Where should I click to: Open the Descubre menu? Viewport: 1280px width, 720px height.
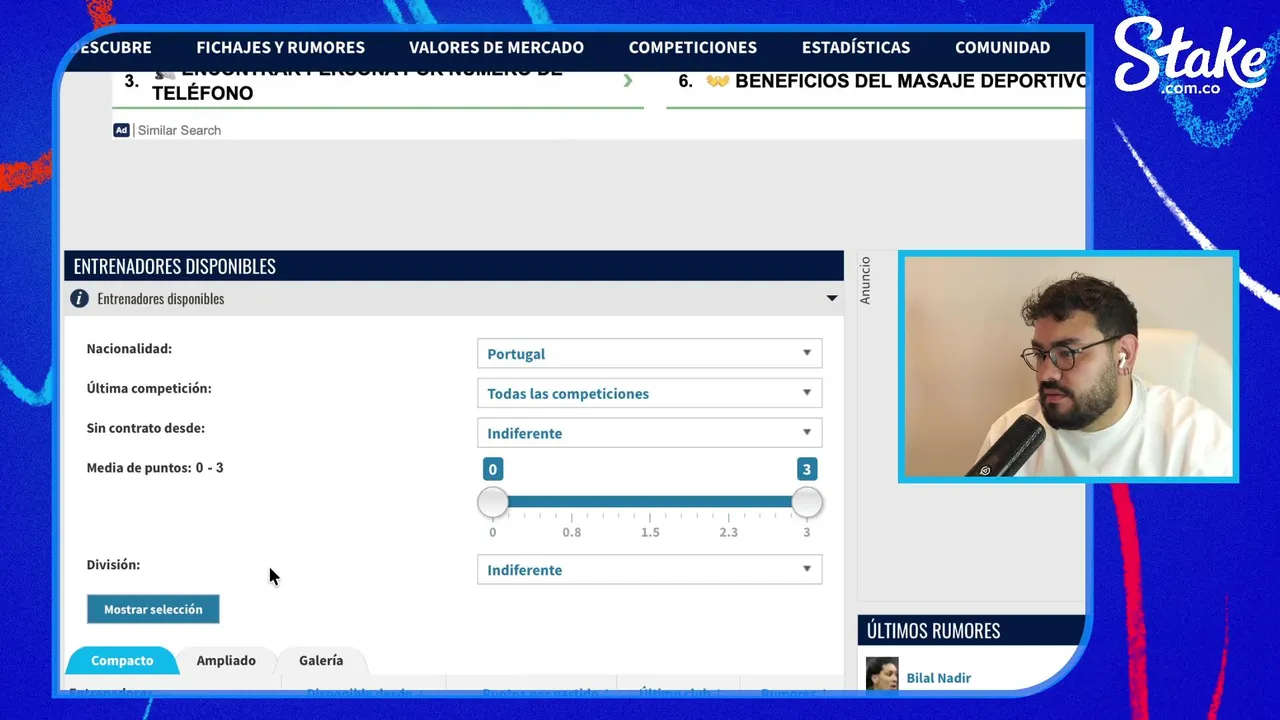click(x=114, y=47)
